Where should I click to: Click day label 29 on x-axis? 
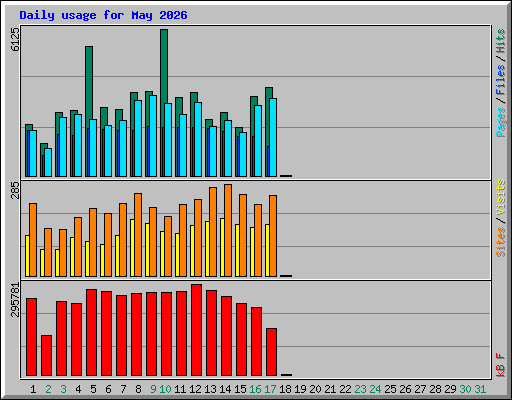click(450, 389)
